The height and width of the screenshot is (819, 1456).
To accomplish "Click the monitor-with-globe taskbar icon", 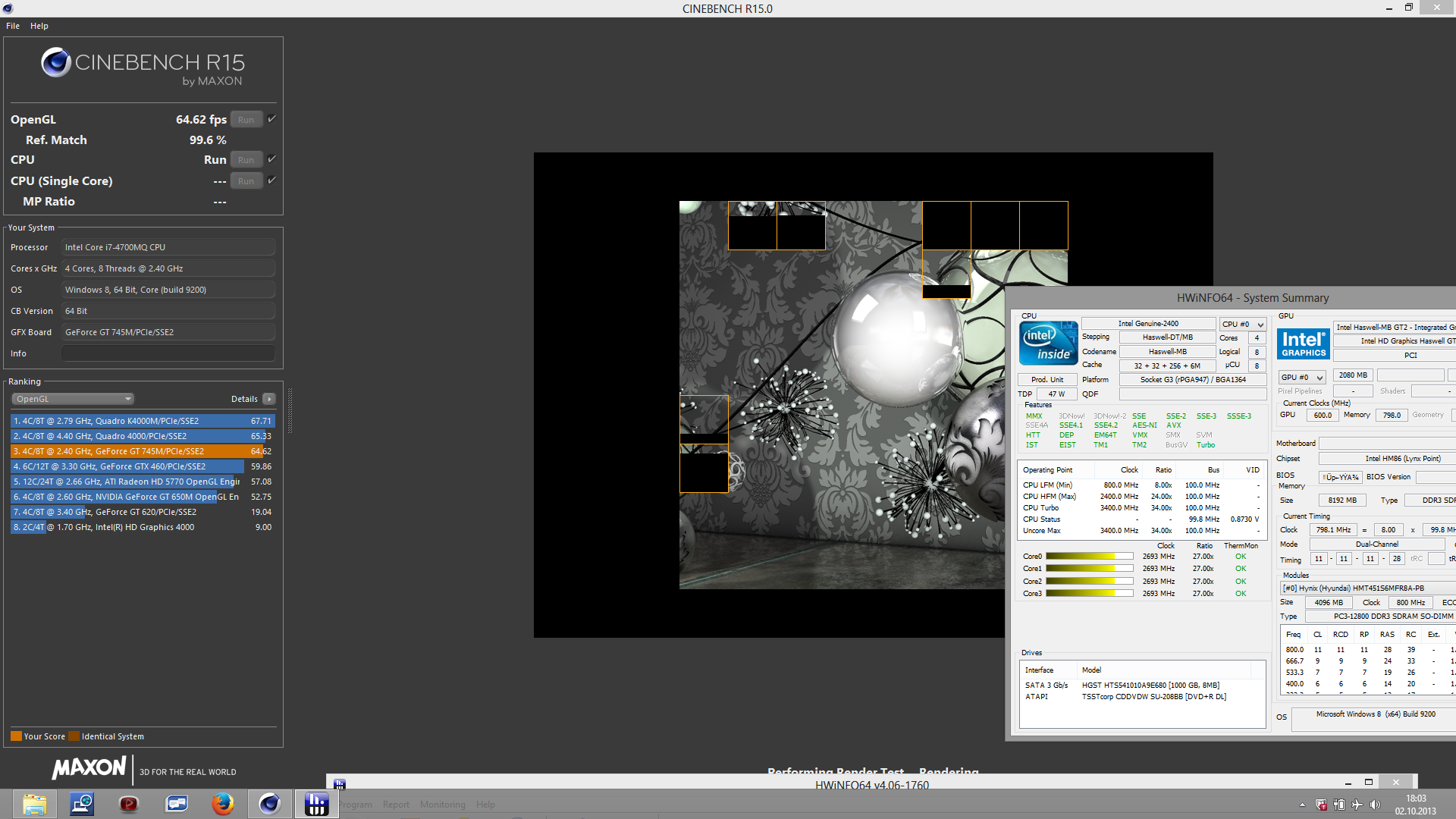I will tap(82, 804).
